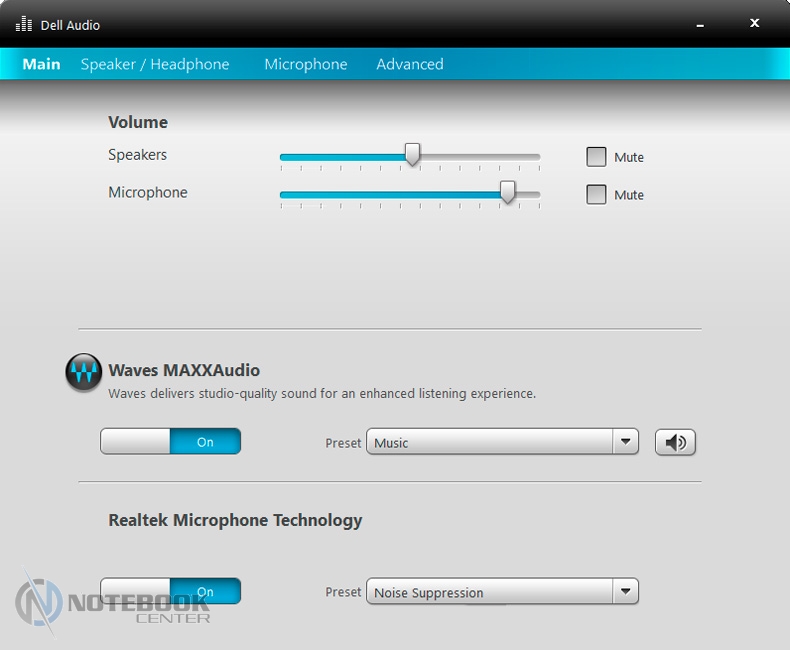This screenshot has height=650, width=790.
Task: Click the Noise Suppression preset text field
Action: [x=489, y=592]
